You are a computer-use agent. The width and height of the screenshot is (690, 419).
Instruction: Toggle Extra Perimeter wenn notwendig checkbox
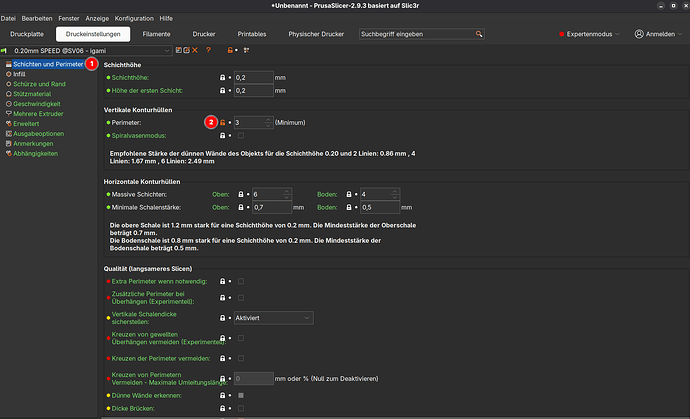point(240,283)
